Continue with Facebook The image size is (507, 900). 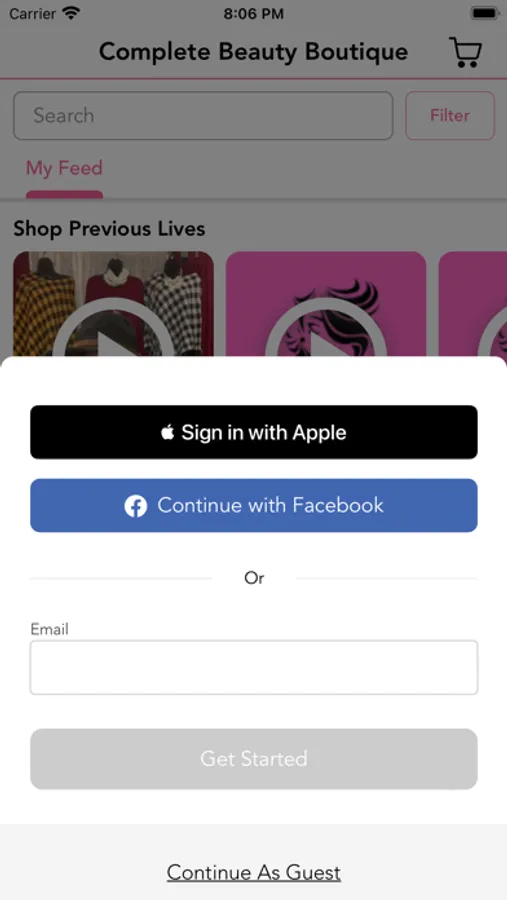(254, 506)
